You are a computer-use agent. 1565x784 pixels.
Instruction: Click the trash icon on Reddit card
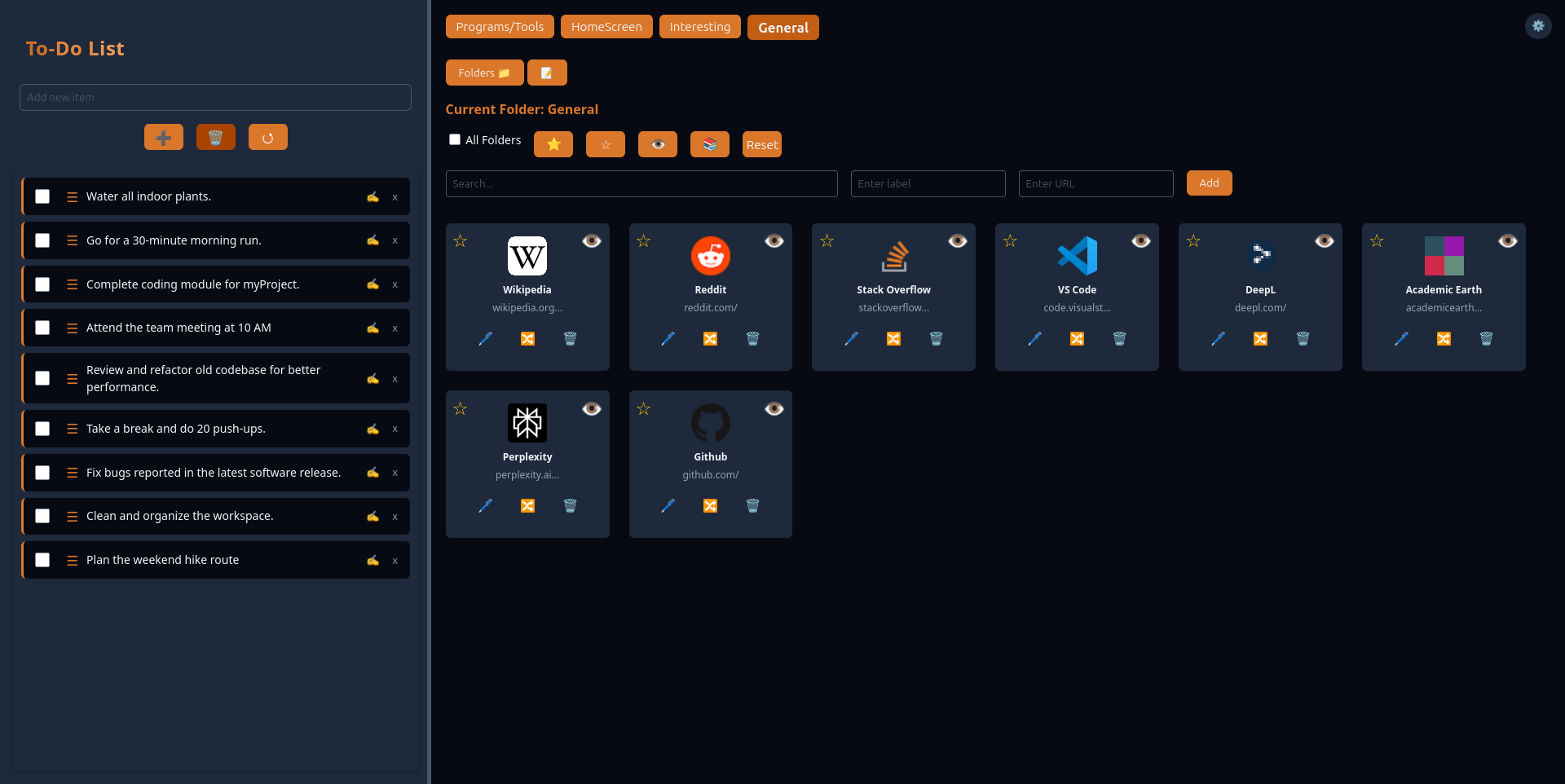[x=752, y=339]
